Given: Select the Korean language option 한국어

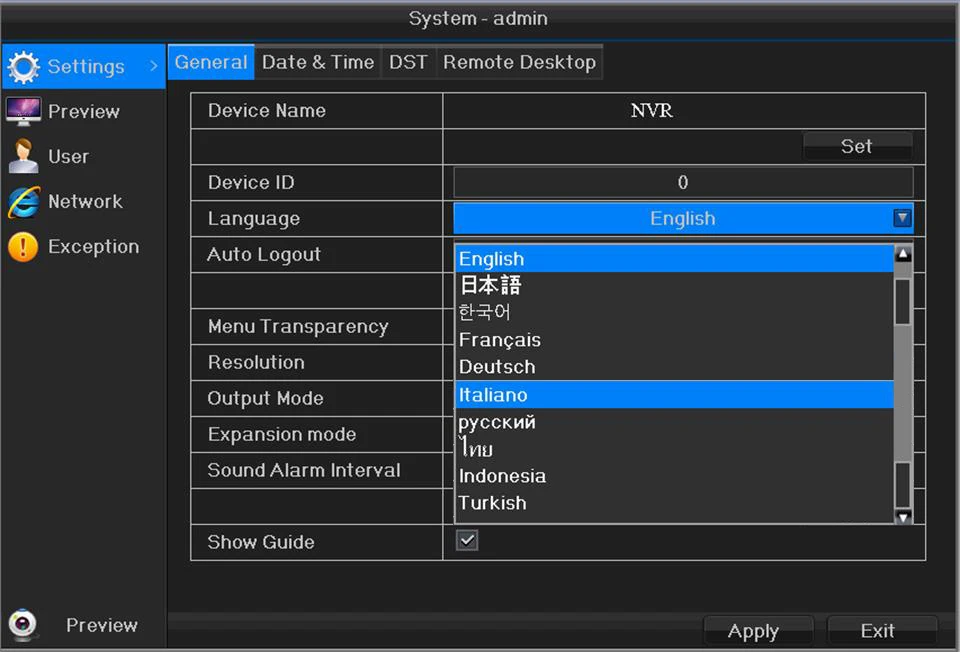Looking at the screenshot, I should 674,312.
